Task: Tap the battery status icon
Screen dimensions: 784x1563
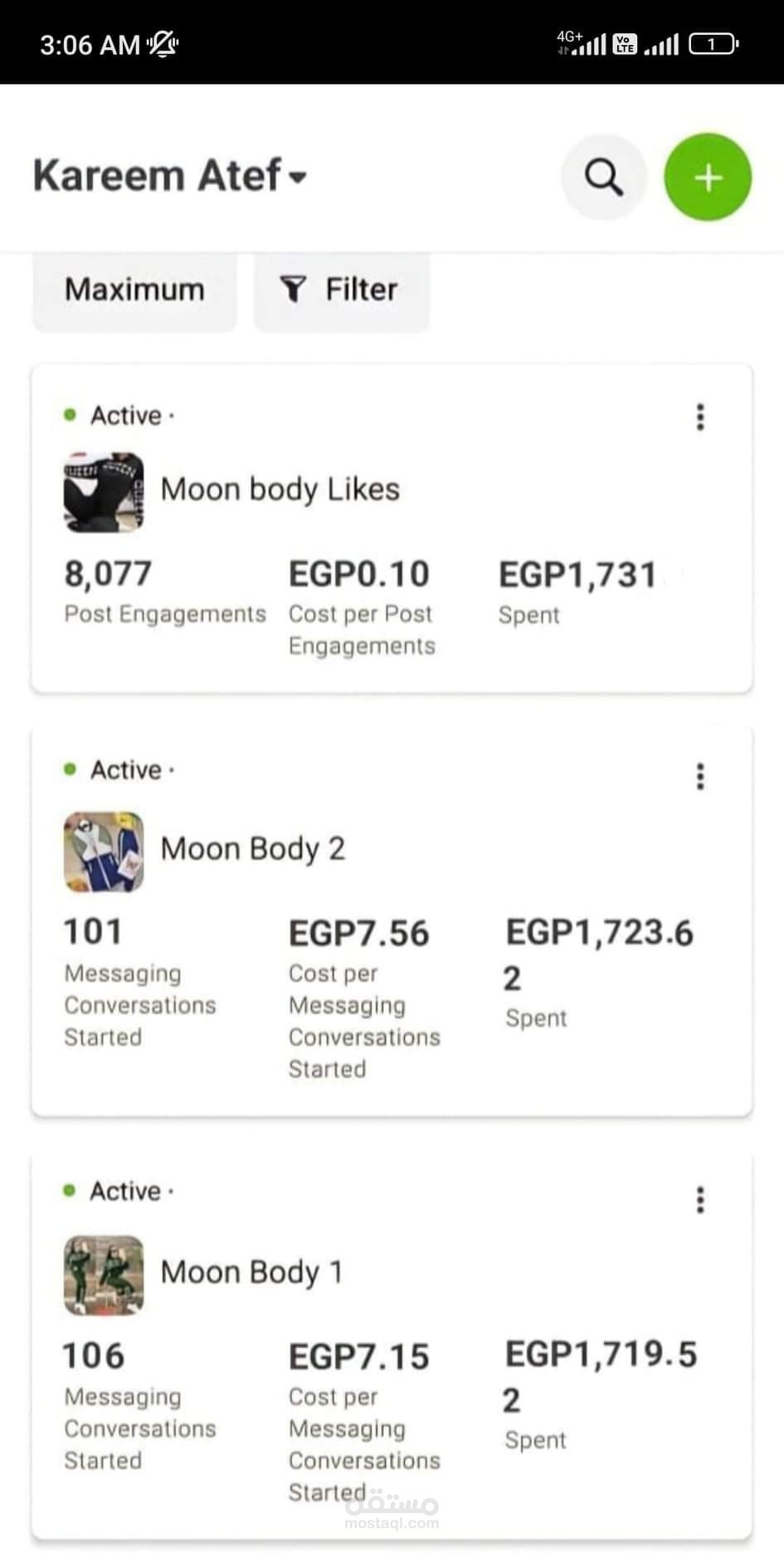Action: [x=713, y=43]
